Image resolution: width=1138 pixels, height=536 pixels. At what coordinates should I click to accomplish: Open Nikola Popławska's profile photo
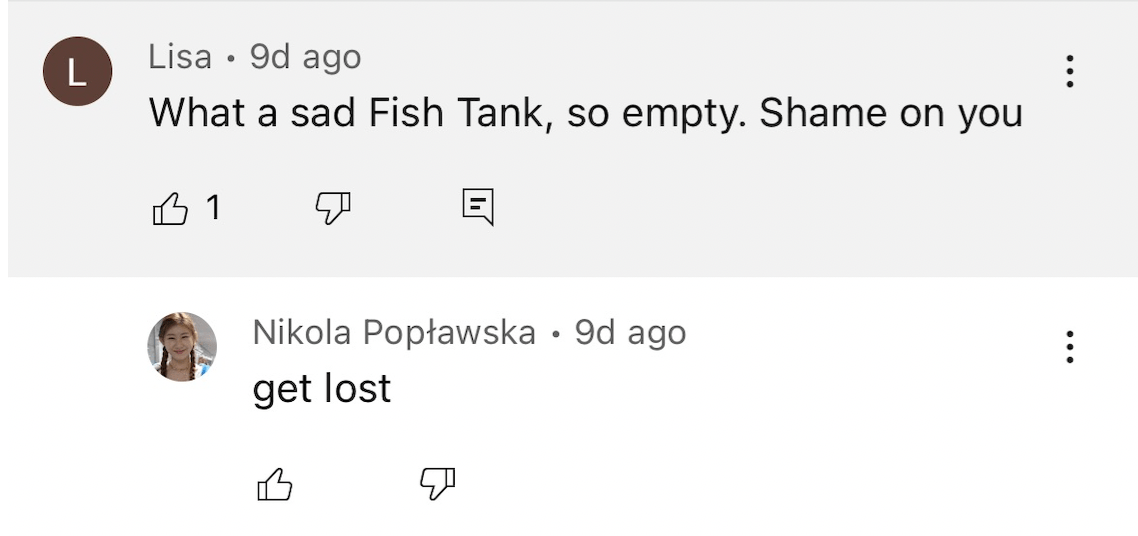(182, 346)
